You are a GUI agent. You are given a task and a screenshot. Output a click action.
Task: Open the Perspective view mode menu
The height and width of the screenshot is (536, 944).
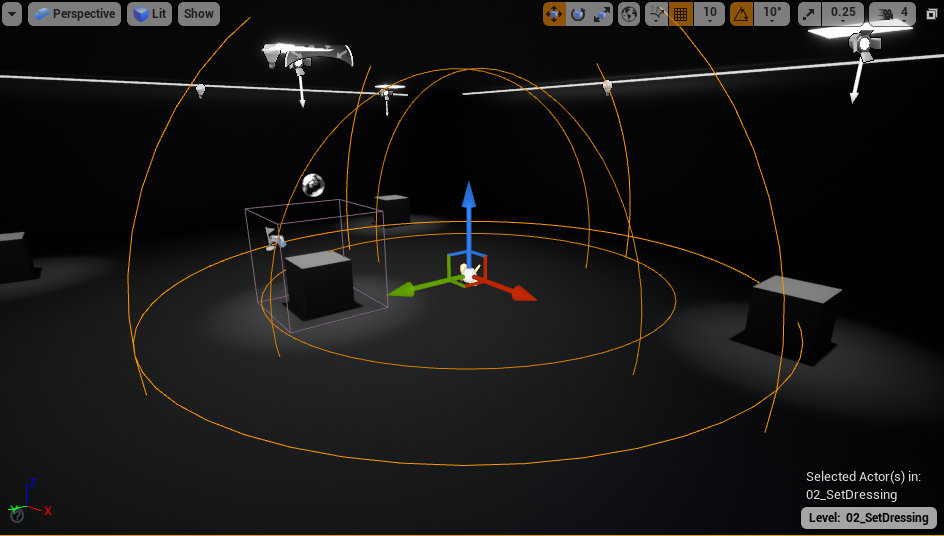coord(74,13)
